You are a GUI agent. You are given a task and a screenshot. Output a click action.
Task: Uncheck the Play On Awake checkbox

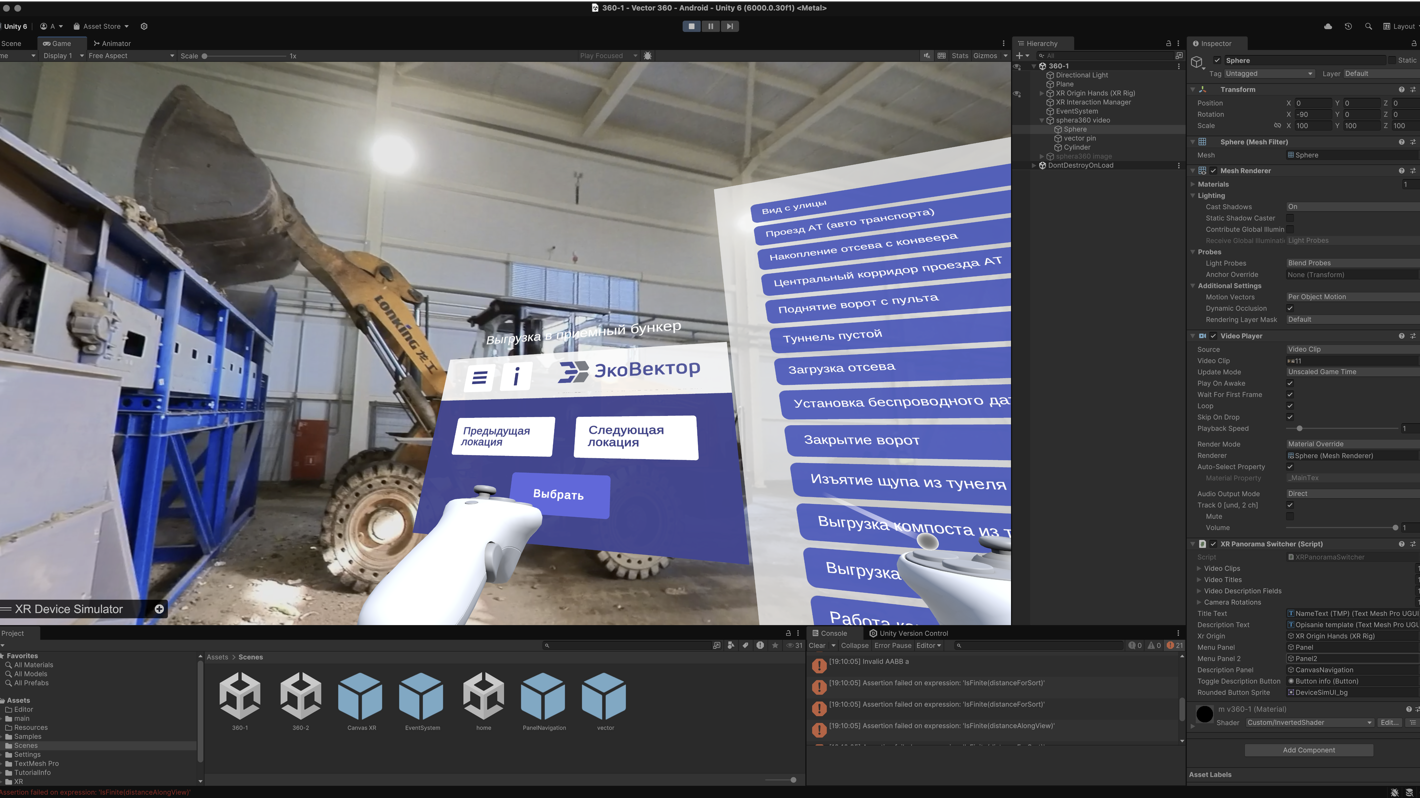tap(1290, 383)
